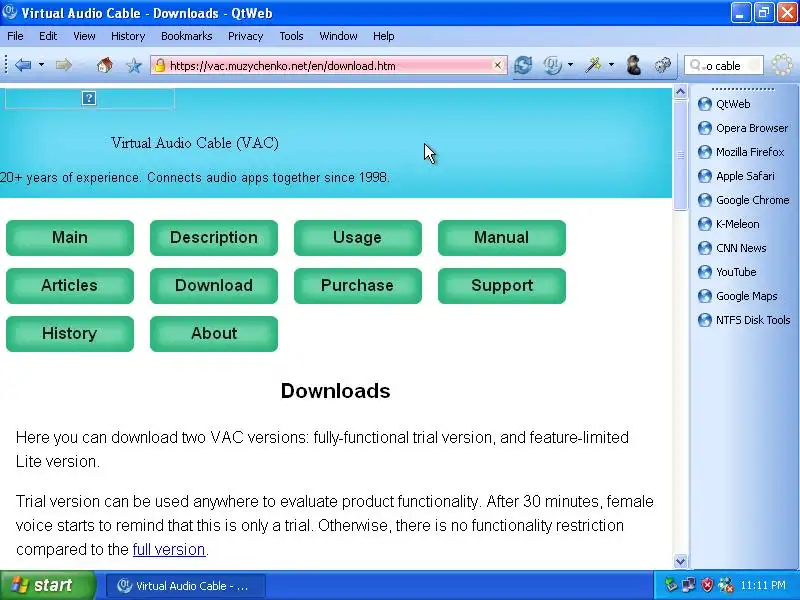Open the History menu in menu bar
This screenshot has height=600, width=800.
point(128,36)
